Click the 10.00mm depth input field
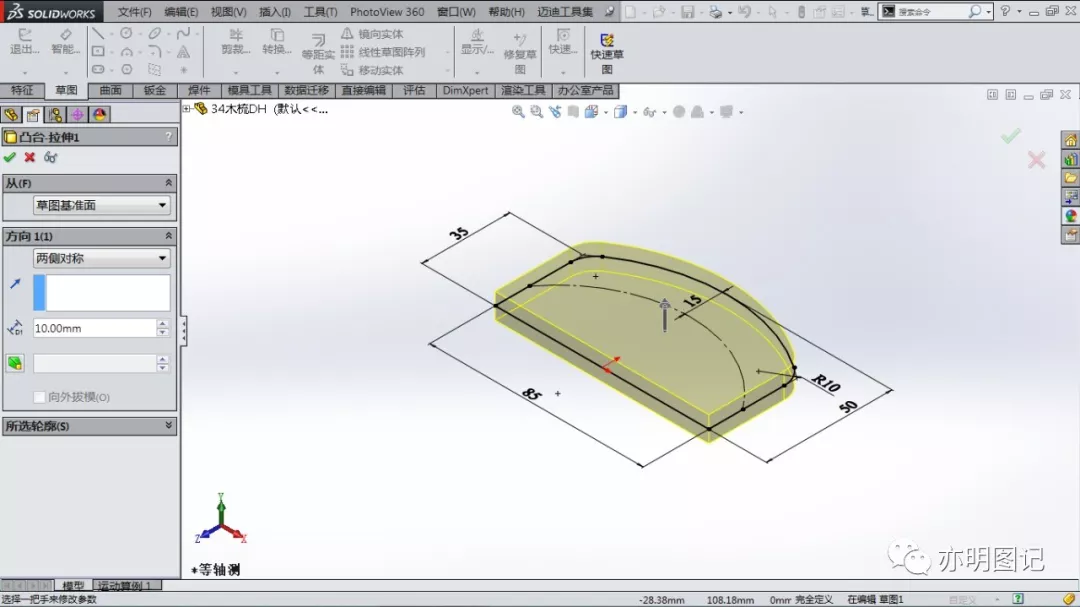 coord(94,328)
